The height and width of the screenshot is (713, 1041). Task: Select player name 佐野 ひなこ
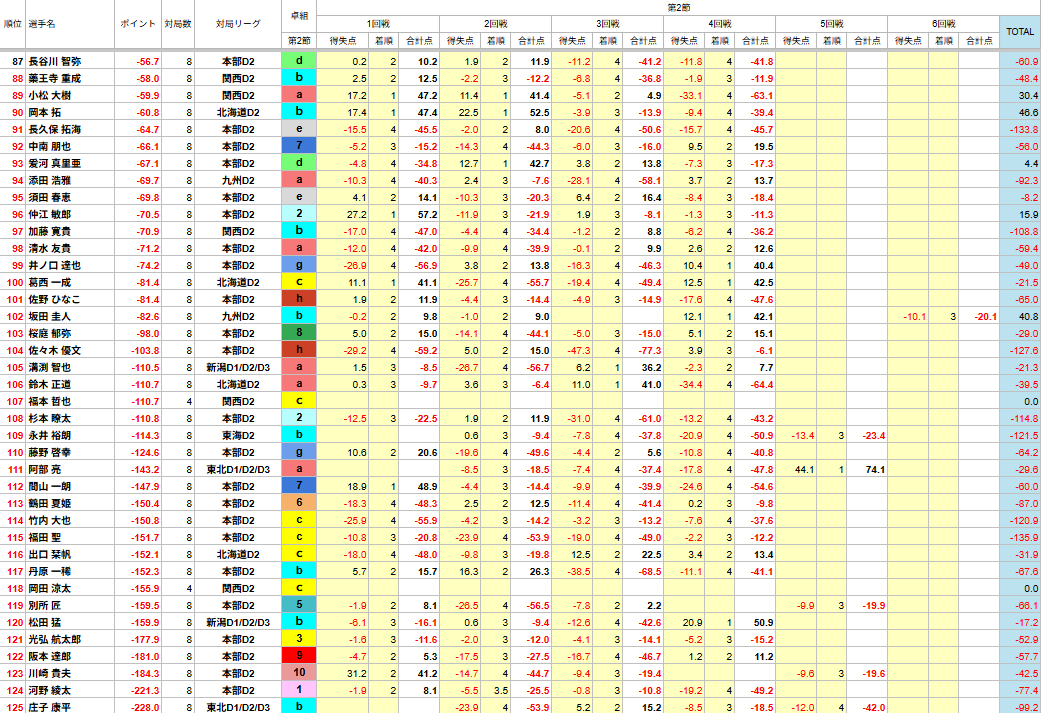click(x=54, y=299)
